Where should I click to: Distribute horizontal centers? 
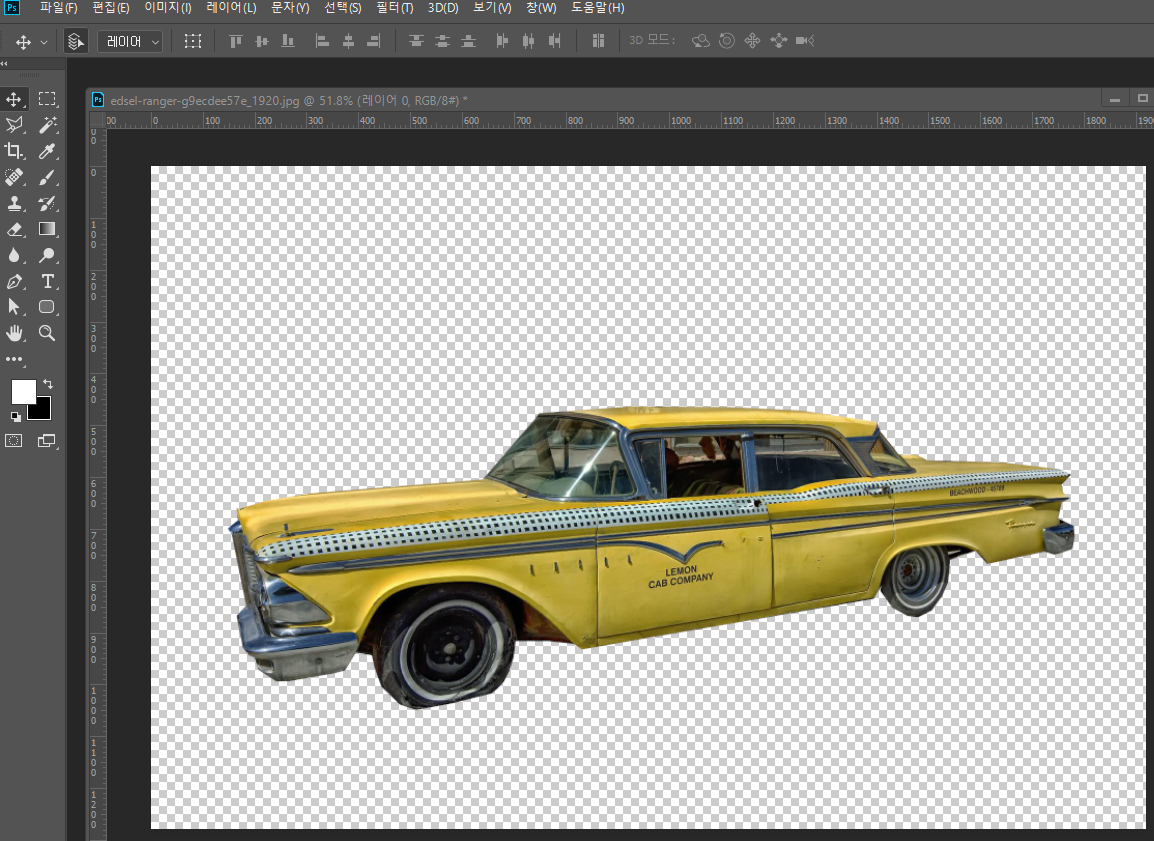pyautogui.click(x=528, y=41)
